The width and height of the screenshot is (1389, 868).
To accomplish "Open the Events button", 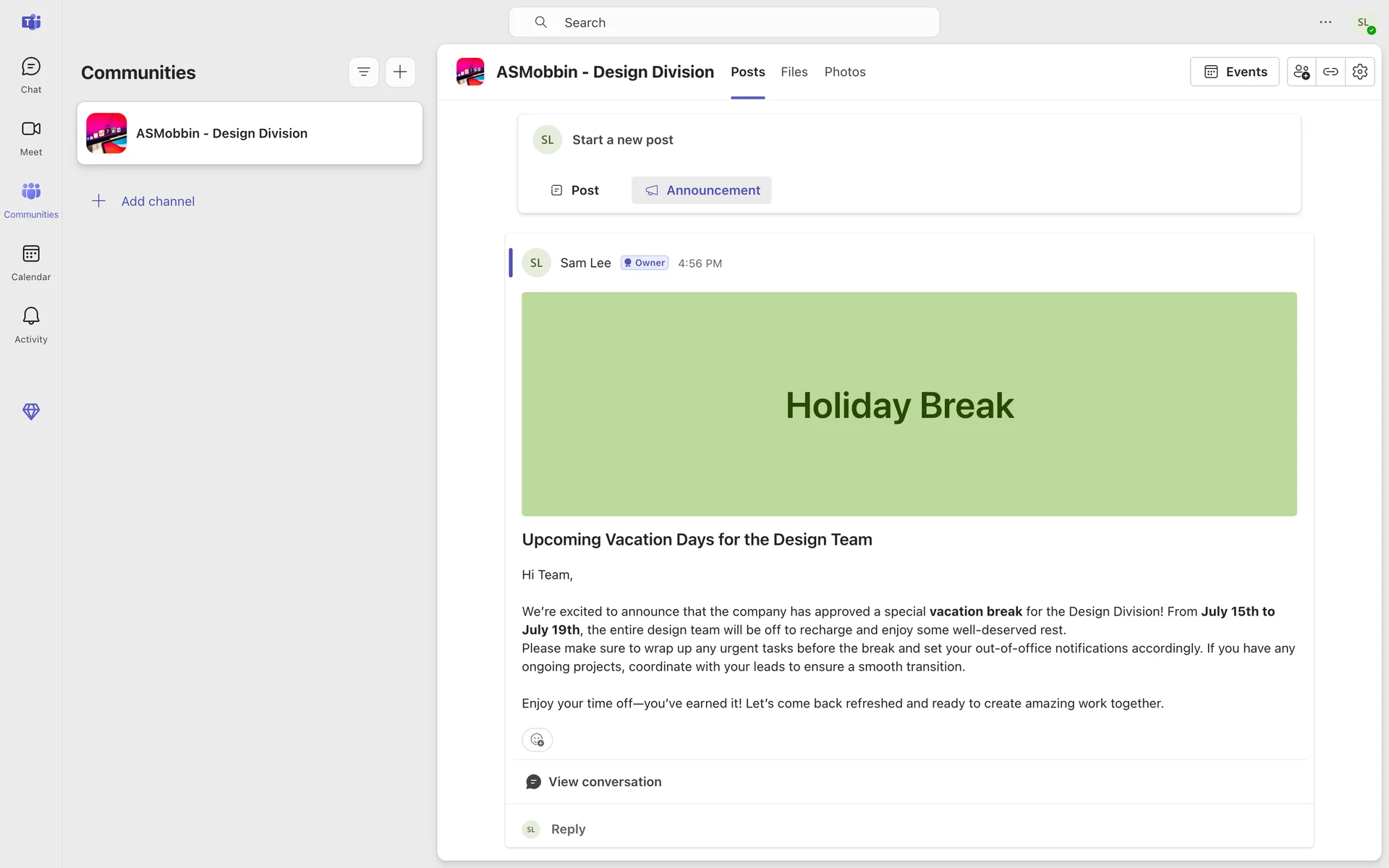I will 1234,72.
